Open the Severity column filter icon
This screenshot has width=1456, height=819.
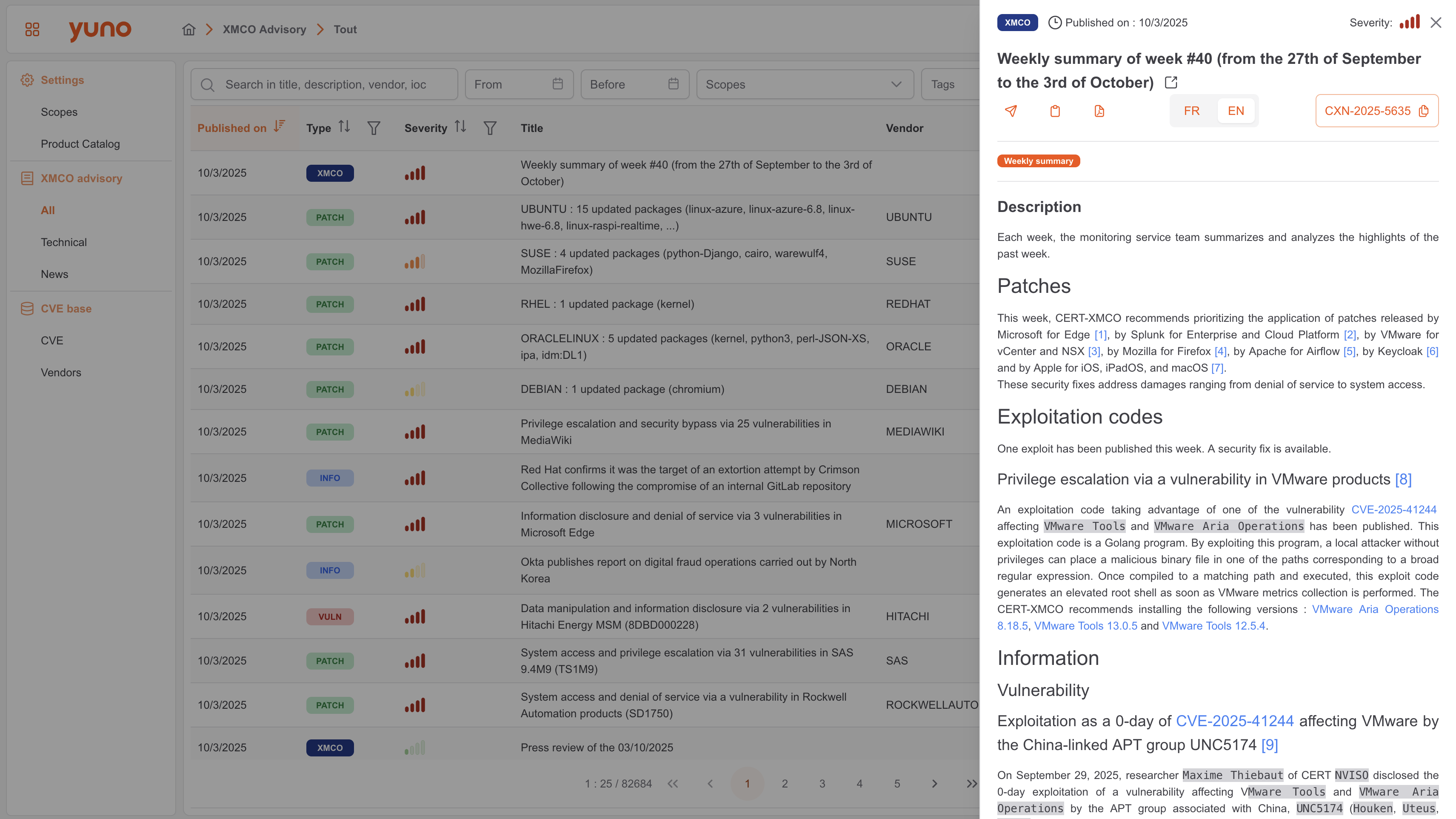490,129
